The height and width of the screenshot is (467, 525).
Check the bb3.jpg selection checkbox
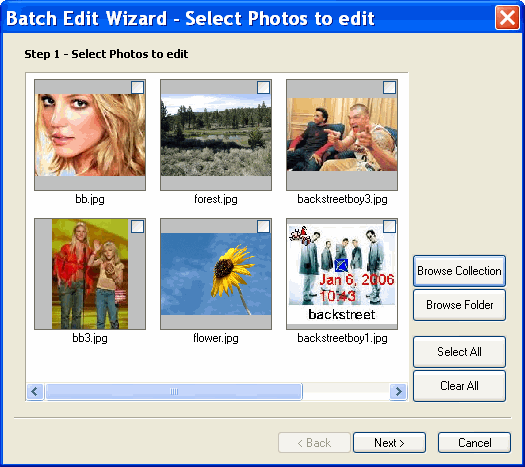[x=138, y=227]
